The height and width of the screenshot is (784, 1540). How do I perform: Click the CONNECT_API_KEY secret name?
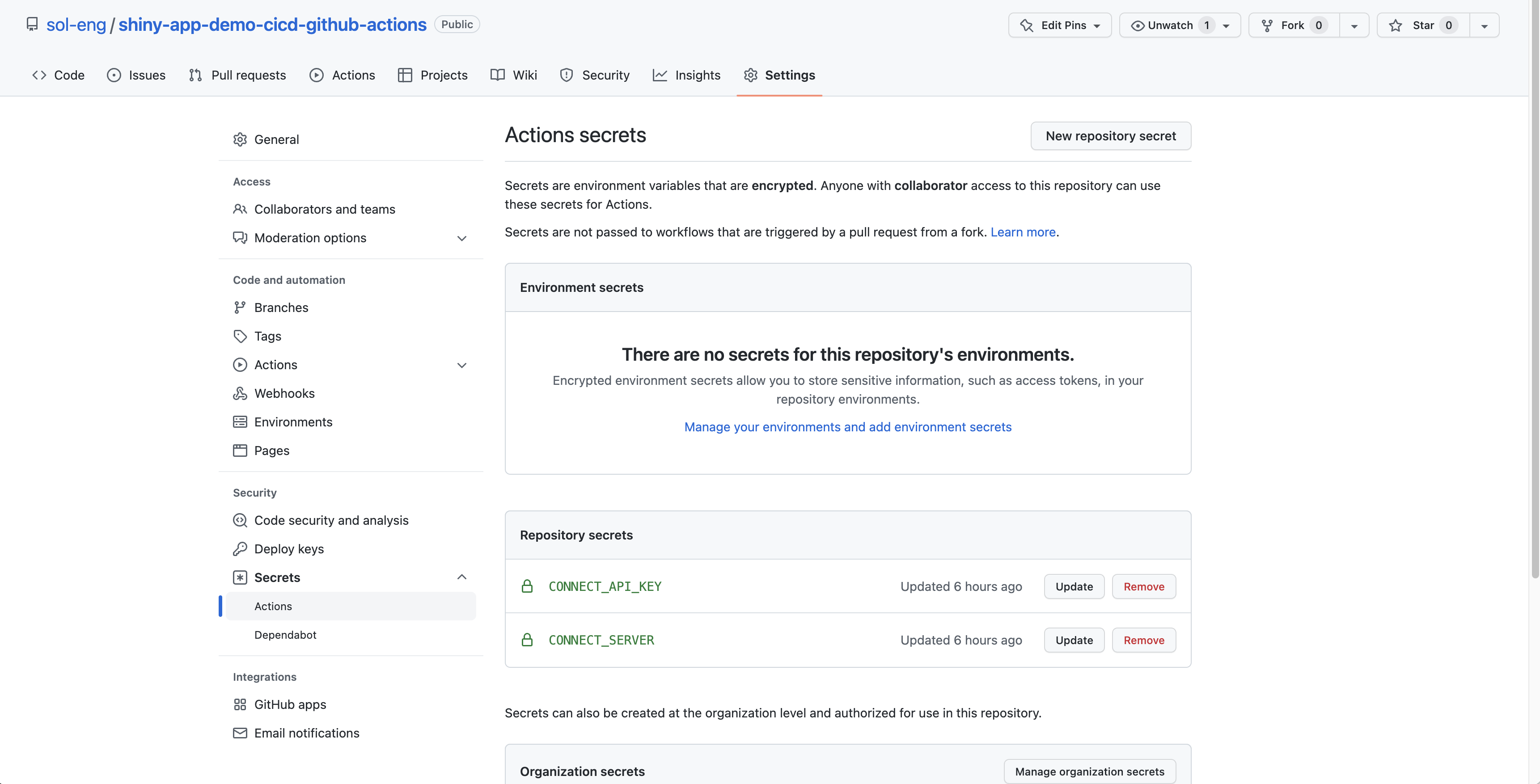(x=605, y=586)
